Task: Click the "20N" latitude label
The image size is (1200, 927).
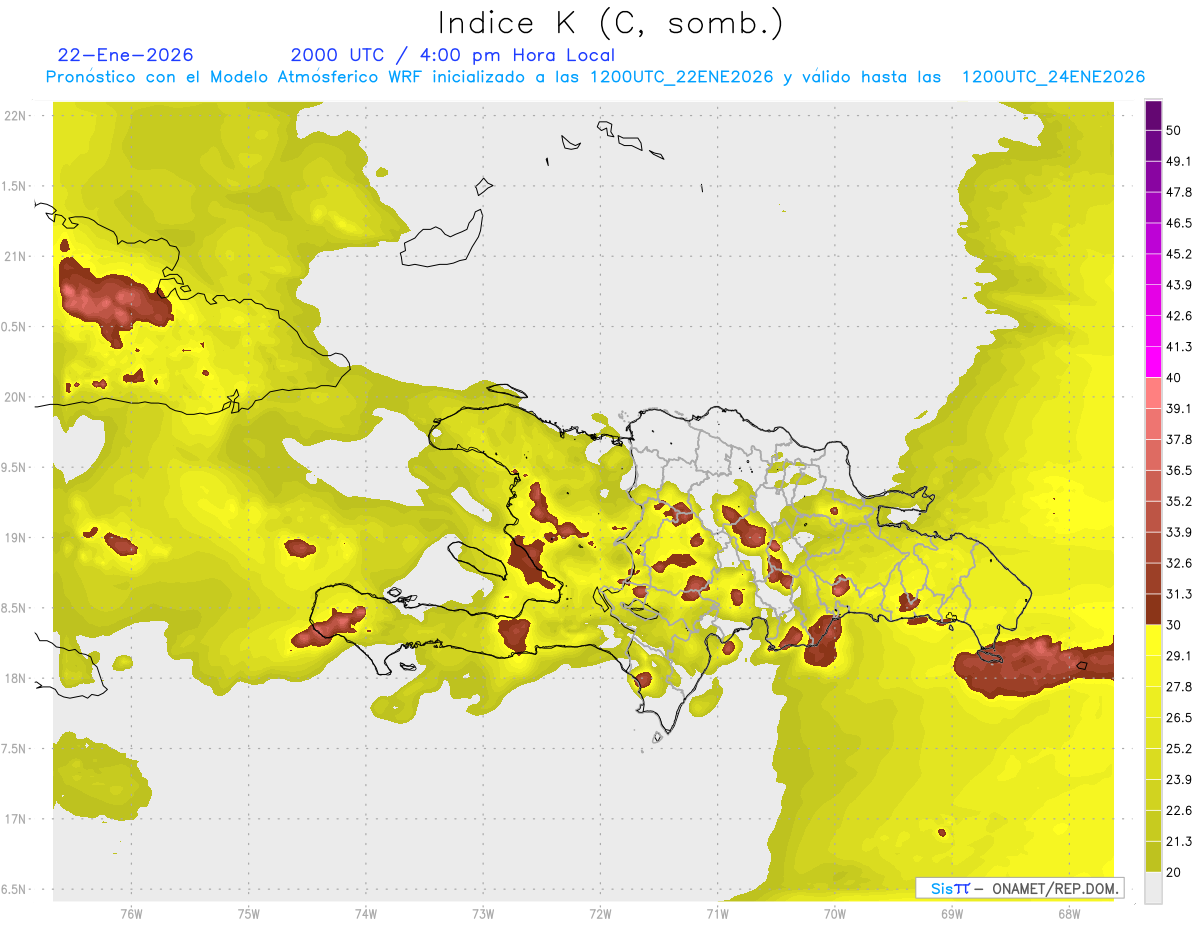Action: pyautogui.click(x=14, y=397)
